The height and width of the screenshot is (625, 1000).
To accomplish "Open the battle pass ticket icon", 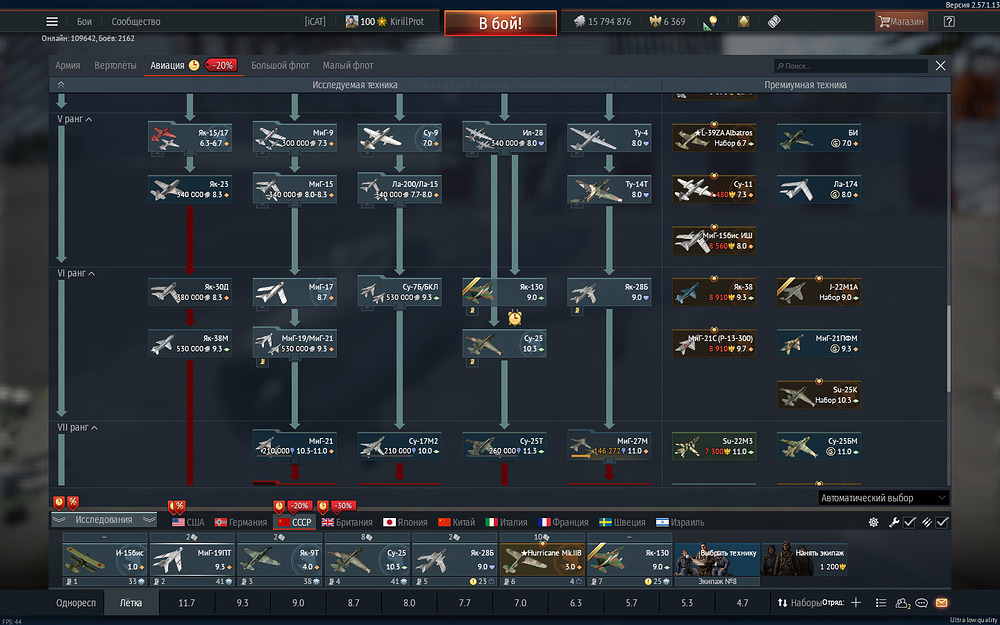I will click(x=774, y=22).
